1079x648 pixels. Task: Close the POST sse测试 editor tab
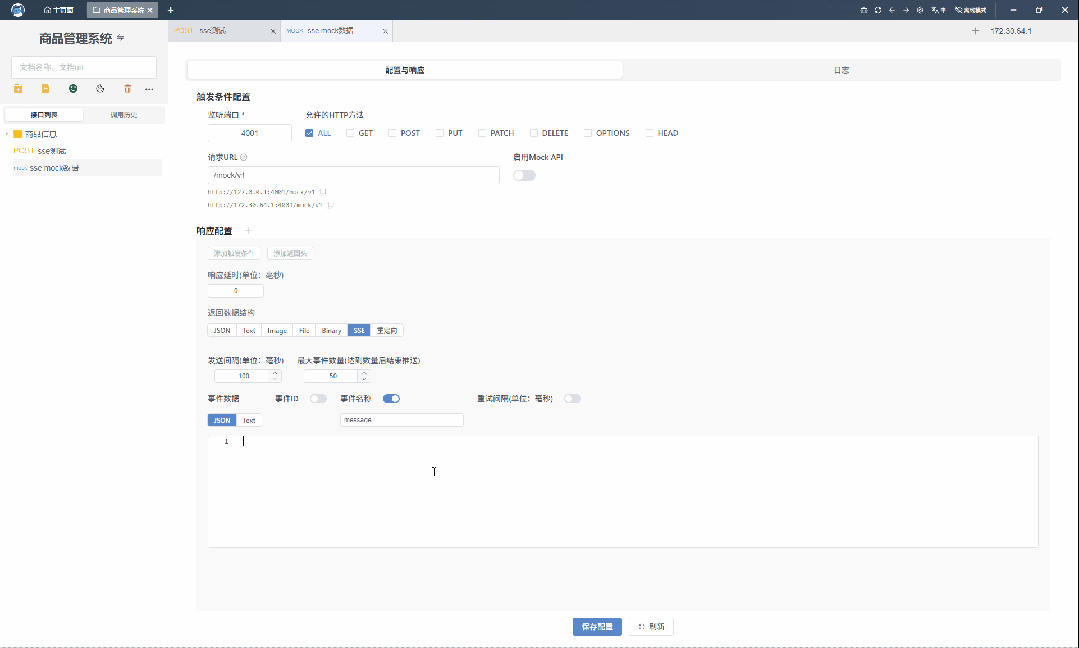point(273,31)
